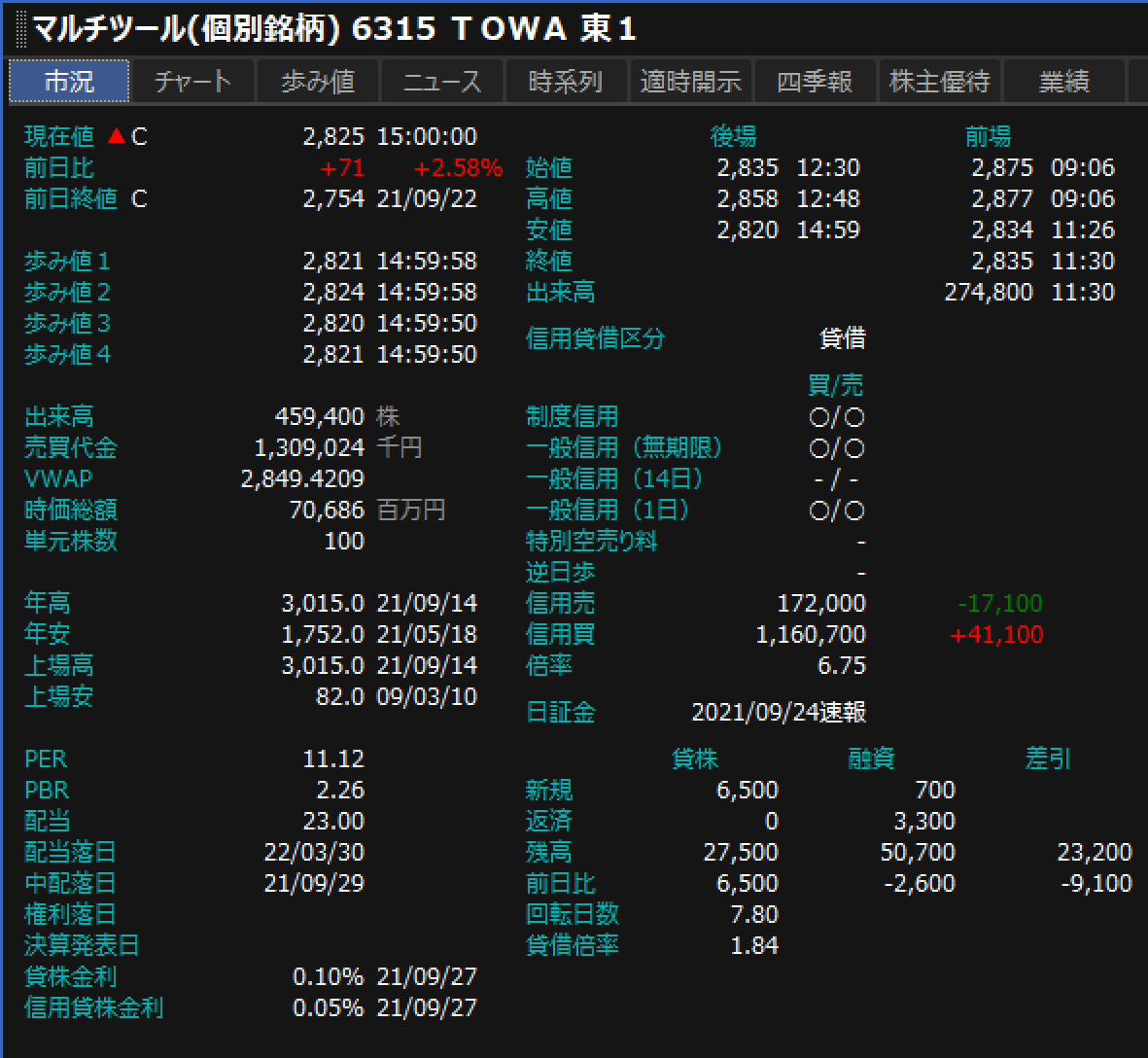Click the 前日比 percent +2.58%

pos(458,167)
